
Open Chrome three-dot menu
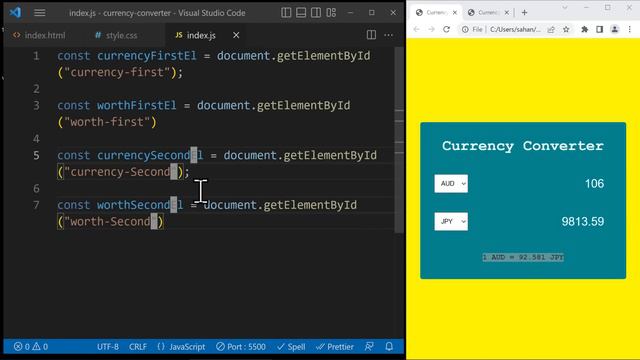(x=630, y=29)
